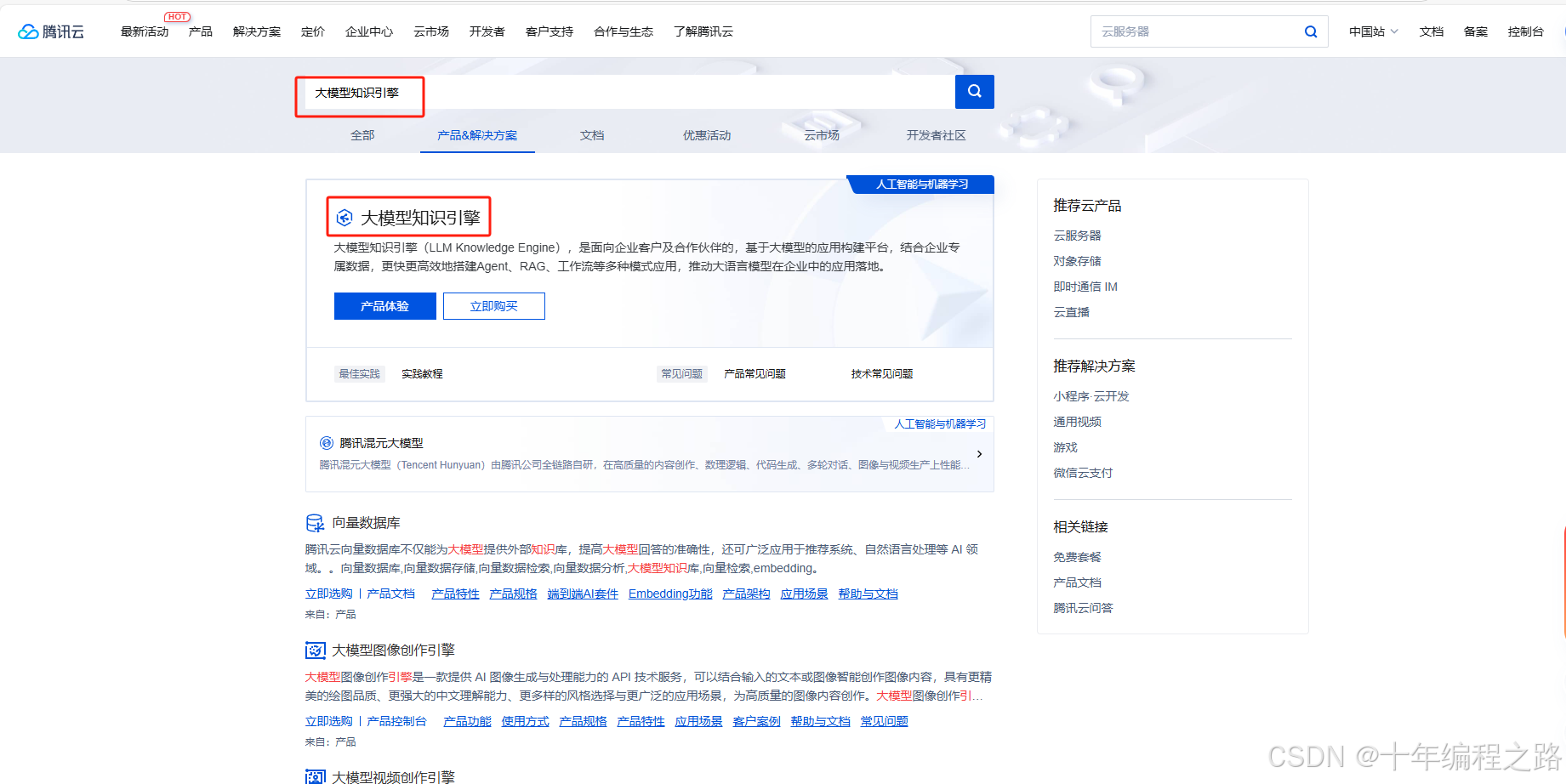This screenshot has height=784, width=1566.
Task: Open the 产品常见问题 link
Action: (755, 374)
